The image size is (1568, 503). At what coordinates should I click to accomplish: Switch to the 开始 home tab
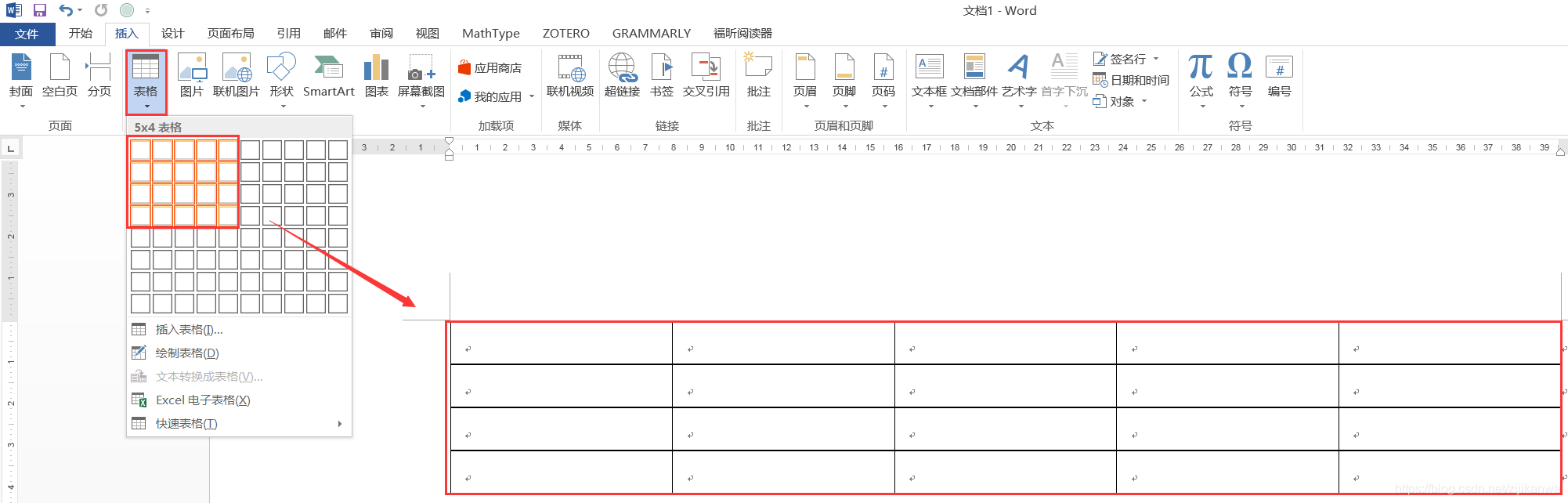pos(81,34)
